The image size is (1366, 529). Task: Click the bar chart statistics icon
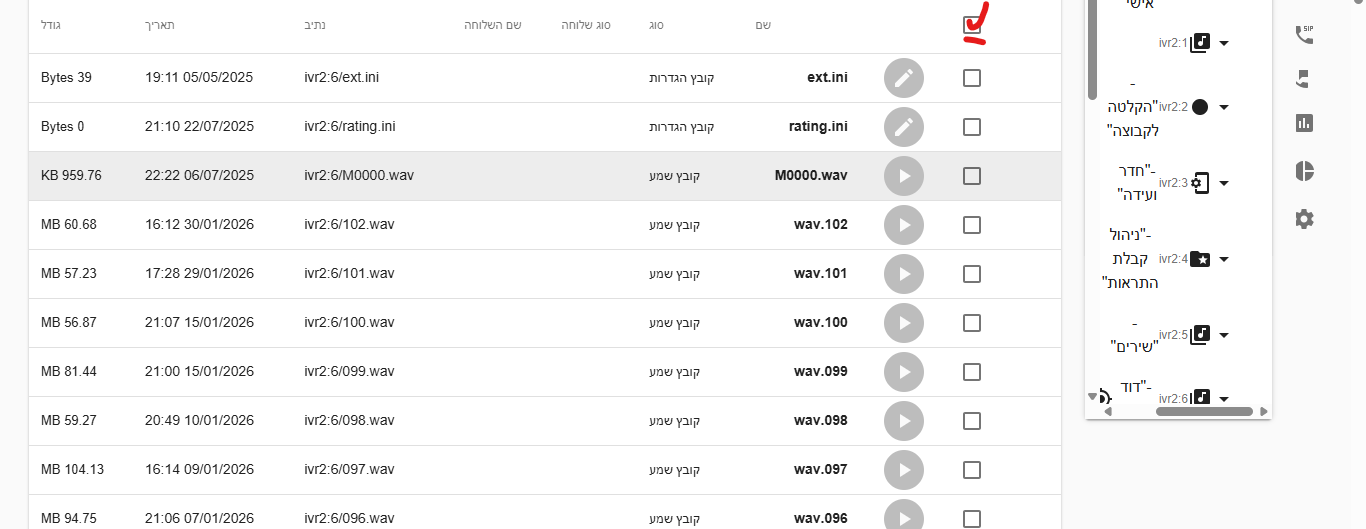click(x=1304, y=123)
